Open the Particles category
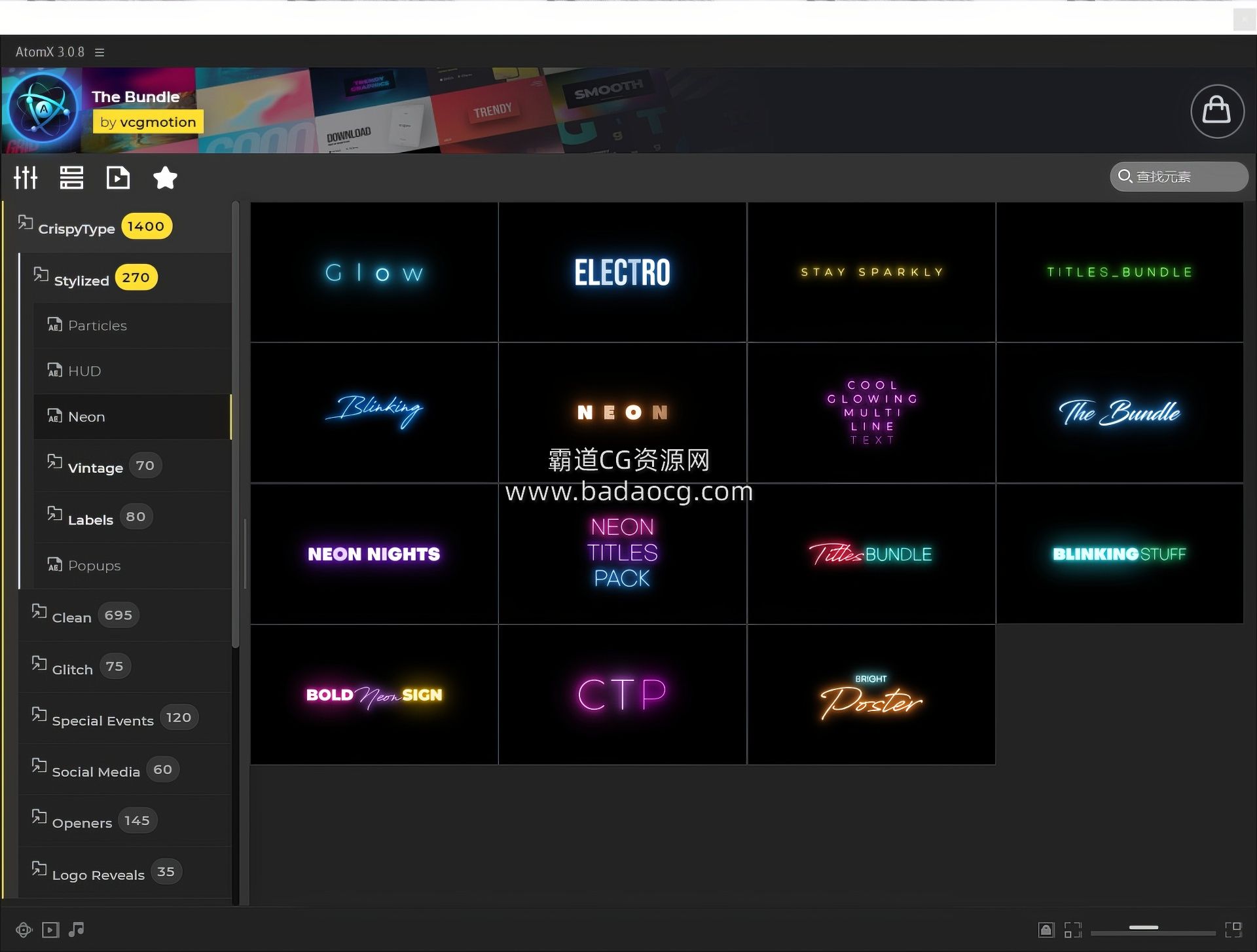Image resolution: width=1257 pixels, height=952 pixels. (132, 325)
